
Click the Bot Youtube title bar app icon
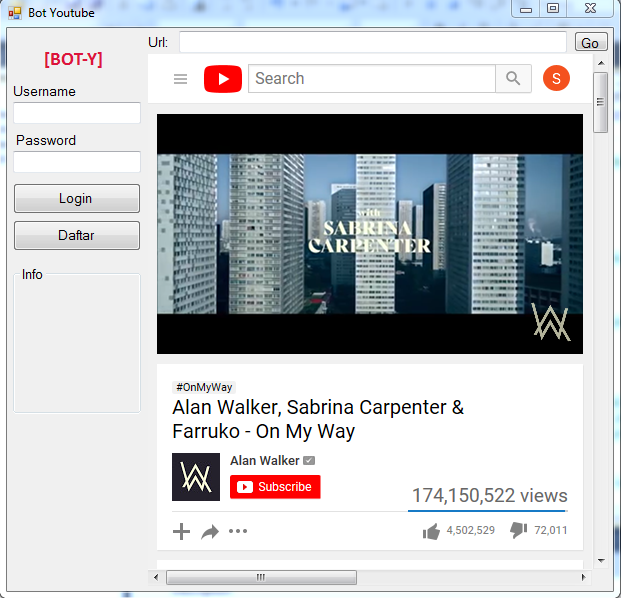coord(15,13)
